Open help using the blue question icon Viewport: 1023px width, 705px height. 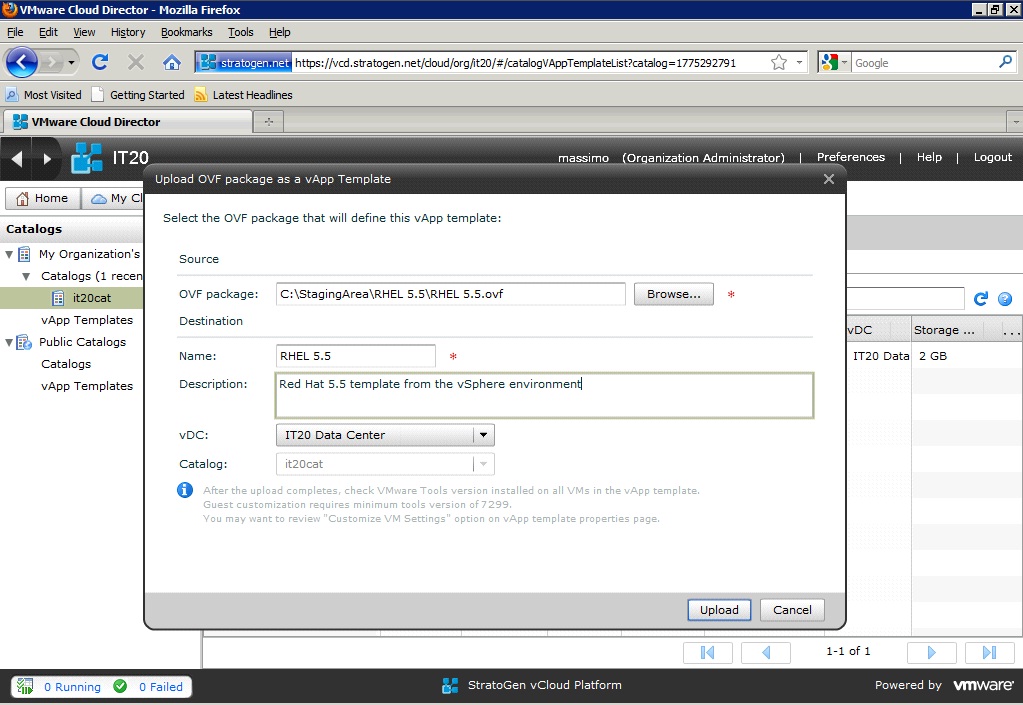coord(1005,299)
